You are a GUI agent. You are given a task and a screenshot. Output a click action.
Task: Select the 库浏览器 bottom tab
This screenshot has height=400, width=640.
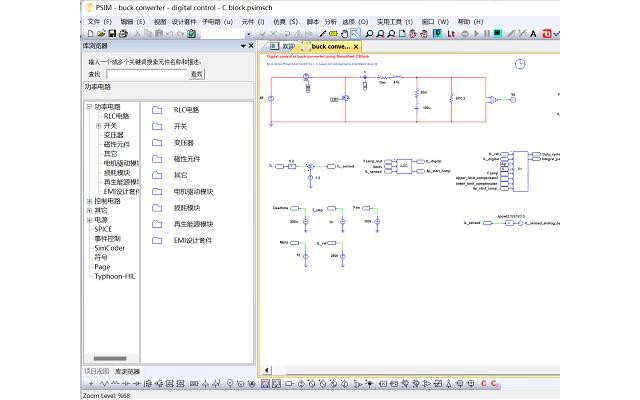[x=128, y=371]
